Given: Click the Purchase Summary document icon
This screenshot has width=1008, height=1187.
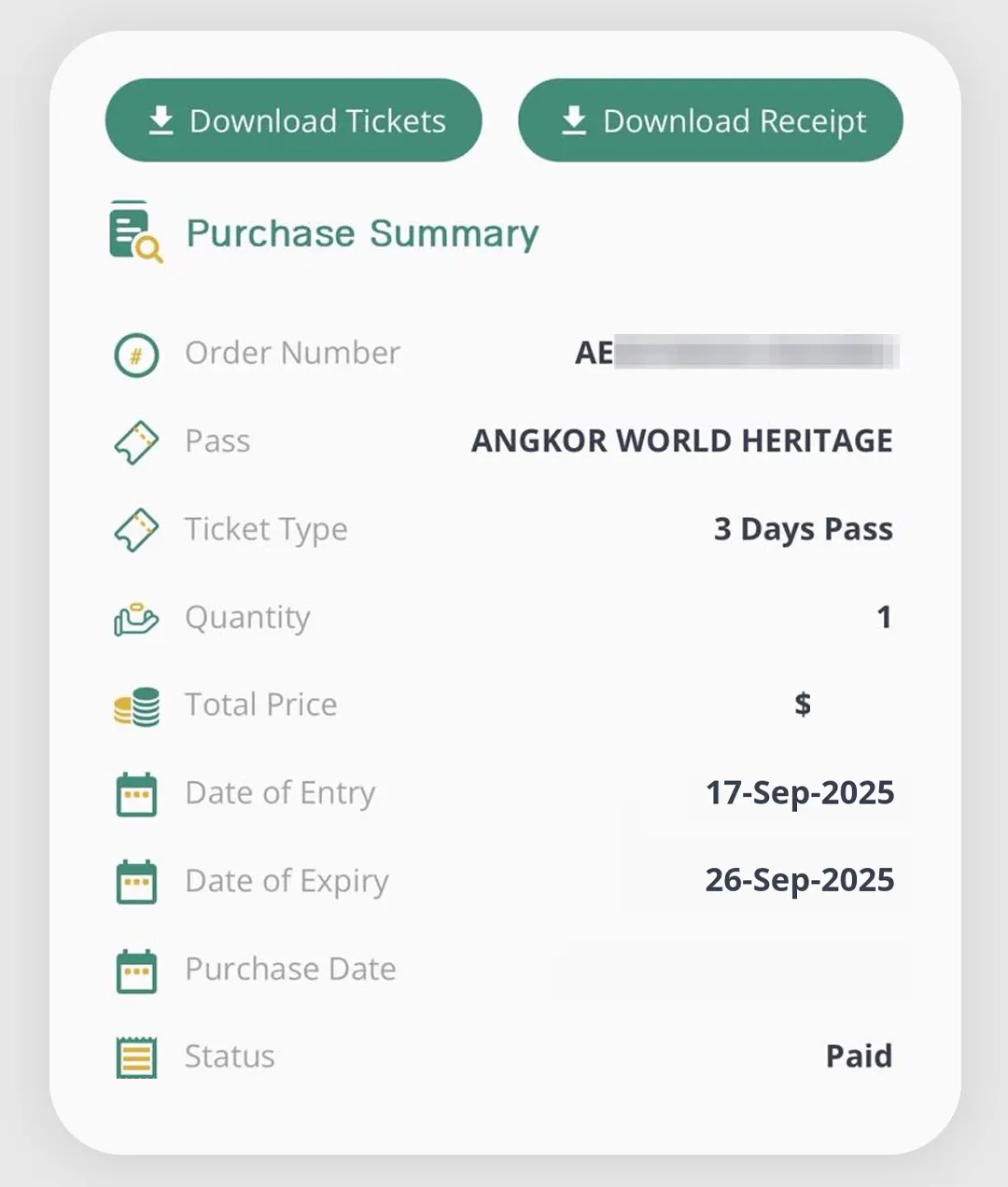Looking at the screenshot, I should pos(134,231).
